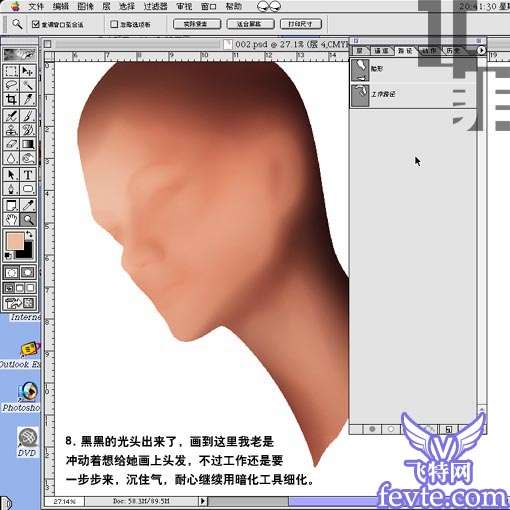Select the Gradient tool
The width and height of the screenshot is (510, 510).
pos(28,144)
